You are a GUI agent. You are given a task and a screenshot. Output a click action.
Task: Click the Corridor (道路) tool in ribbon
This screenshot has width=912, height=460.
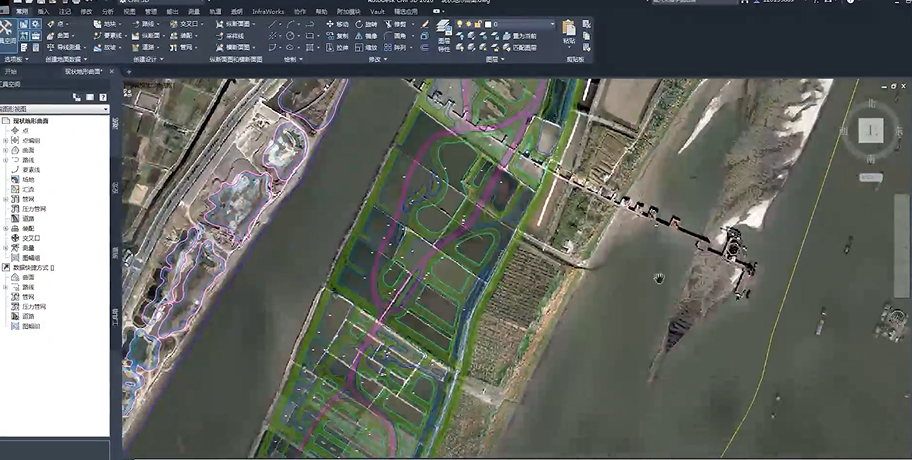click(x=145, y=47)
